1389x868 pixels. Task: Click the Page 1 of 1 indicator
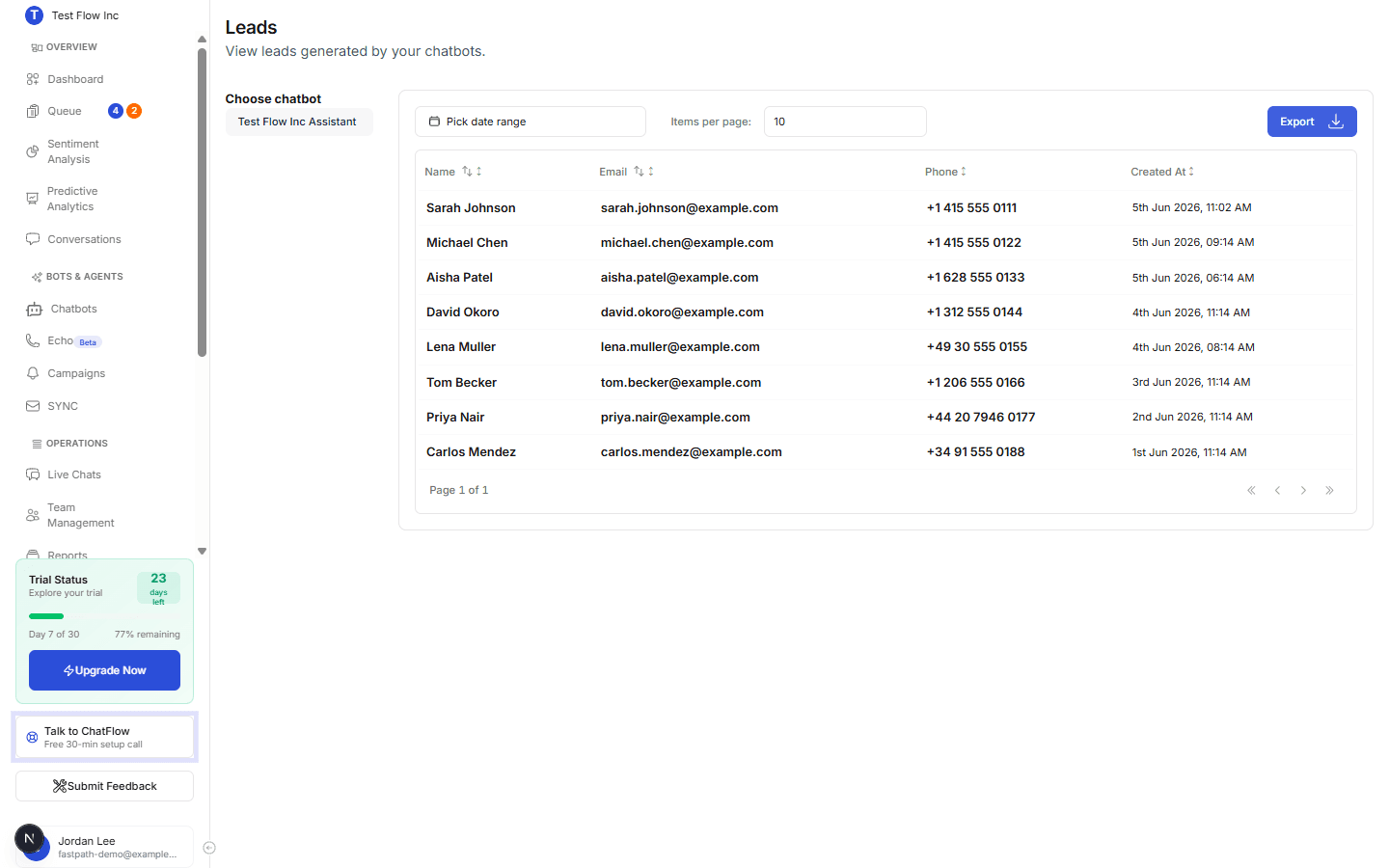tap(459, 490)
